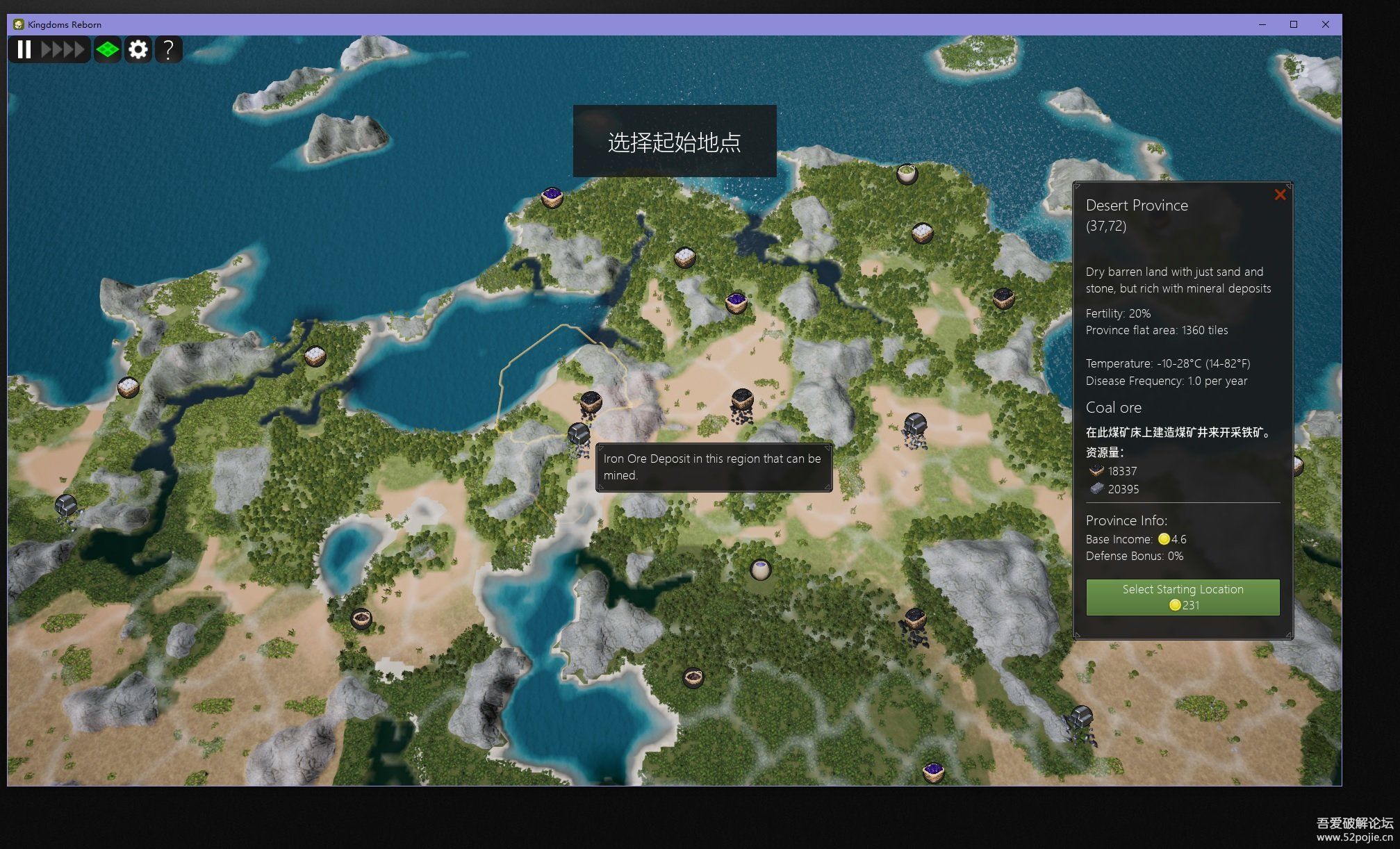The width and height of the screenshot is (1400, 849).
Task: Click the 'Coal ore' heading in panel
Action: pos(1113,407)
